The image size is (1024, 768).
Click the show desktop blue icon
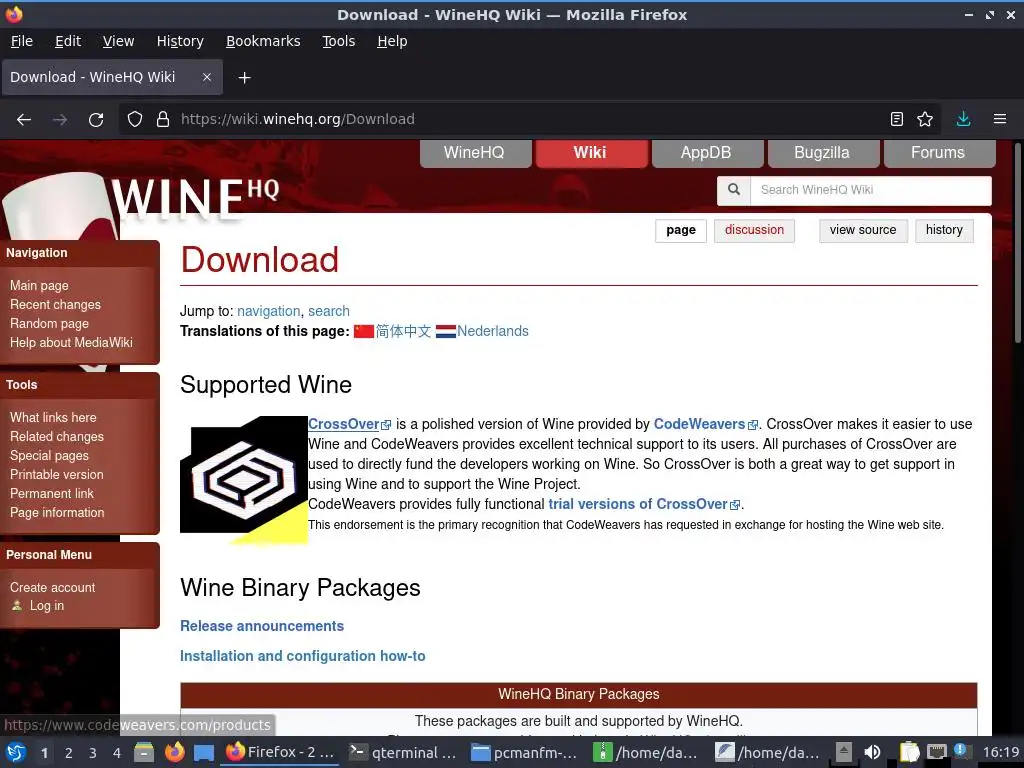(204, 752)
